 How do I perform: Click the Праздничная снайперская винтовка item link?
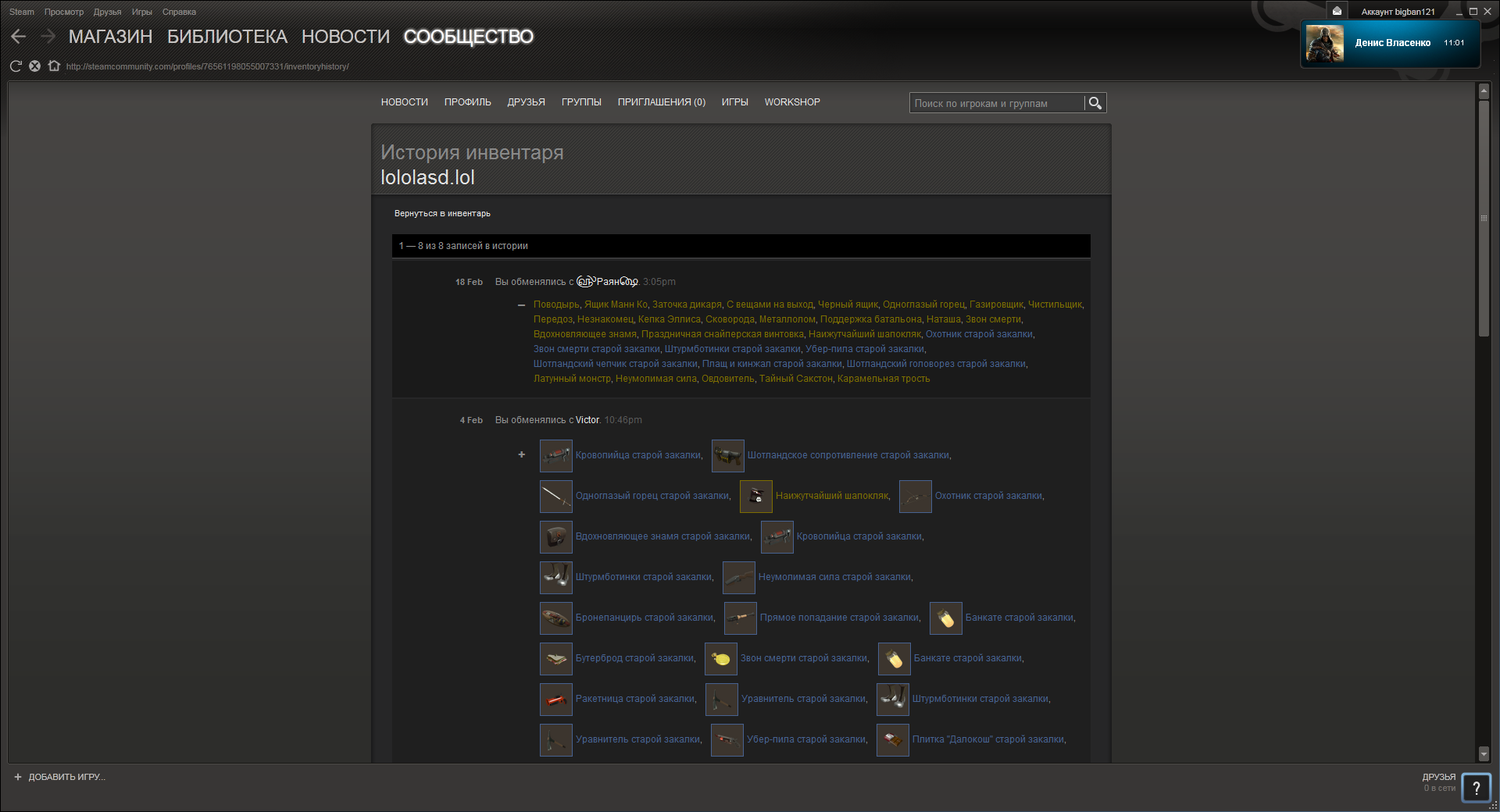point(722,334)
